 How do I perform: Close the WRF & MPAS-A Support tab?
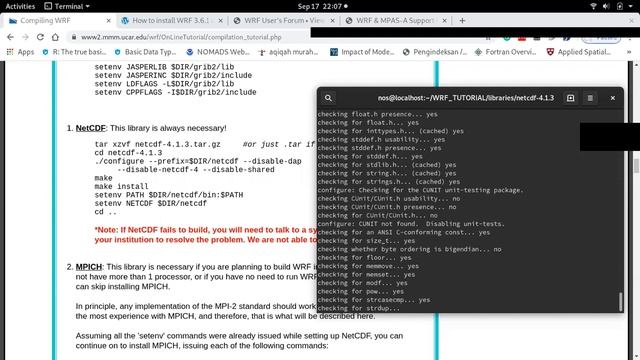444,20
